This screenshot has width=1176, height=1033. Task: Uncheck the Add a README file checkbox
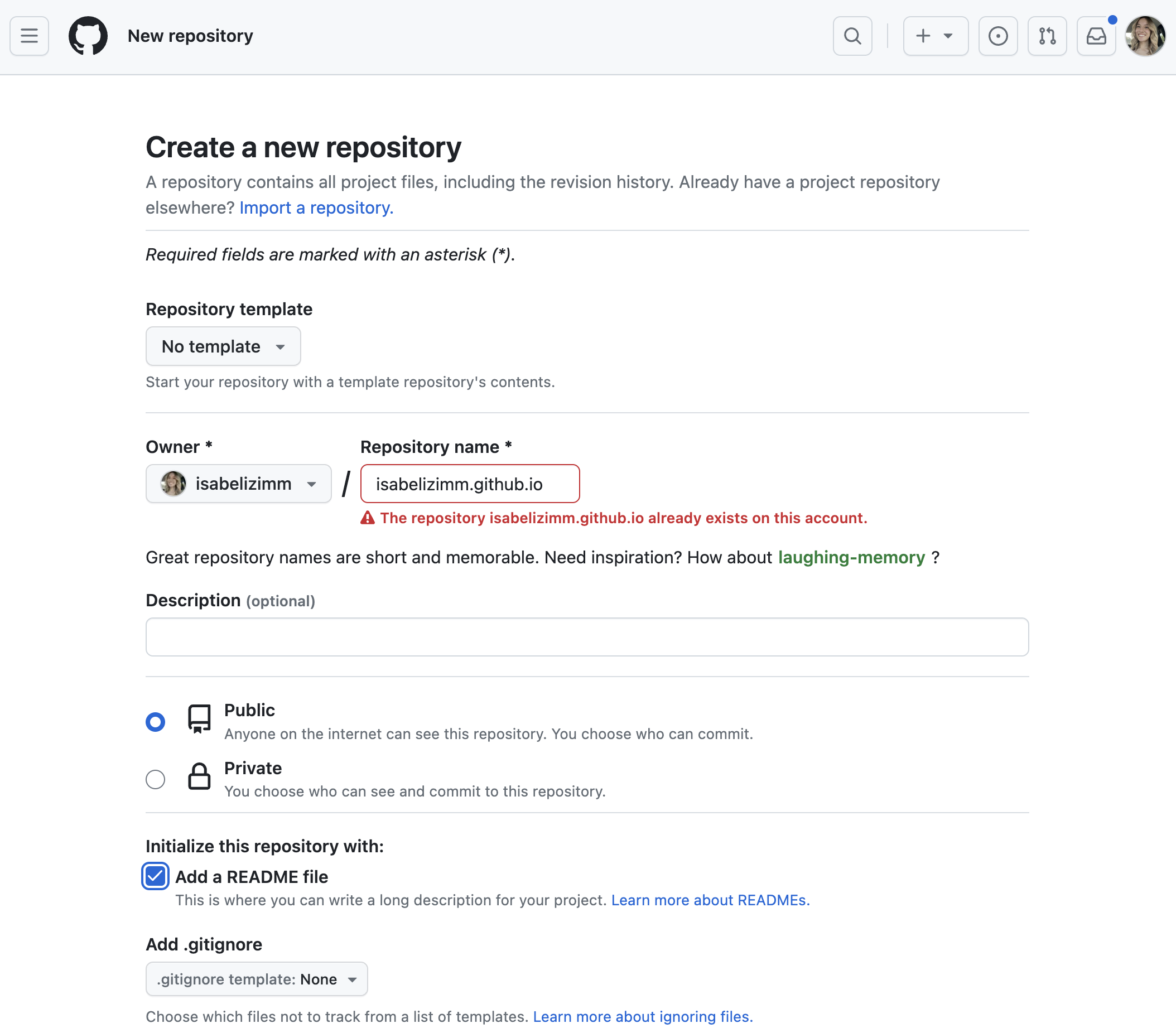pos(155,876)
